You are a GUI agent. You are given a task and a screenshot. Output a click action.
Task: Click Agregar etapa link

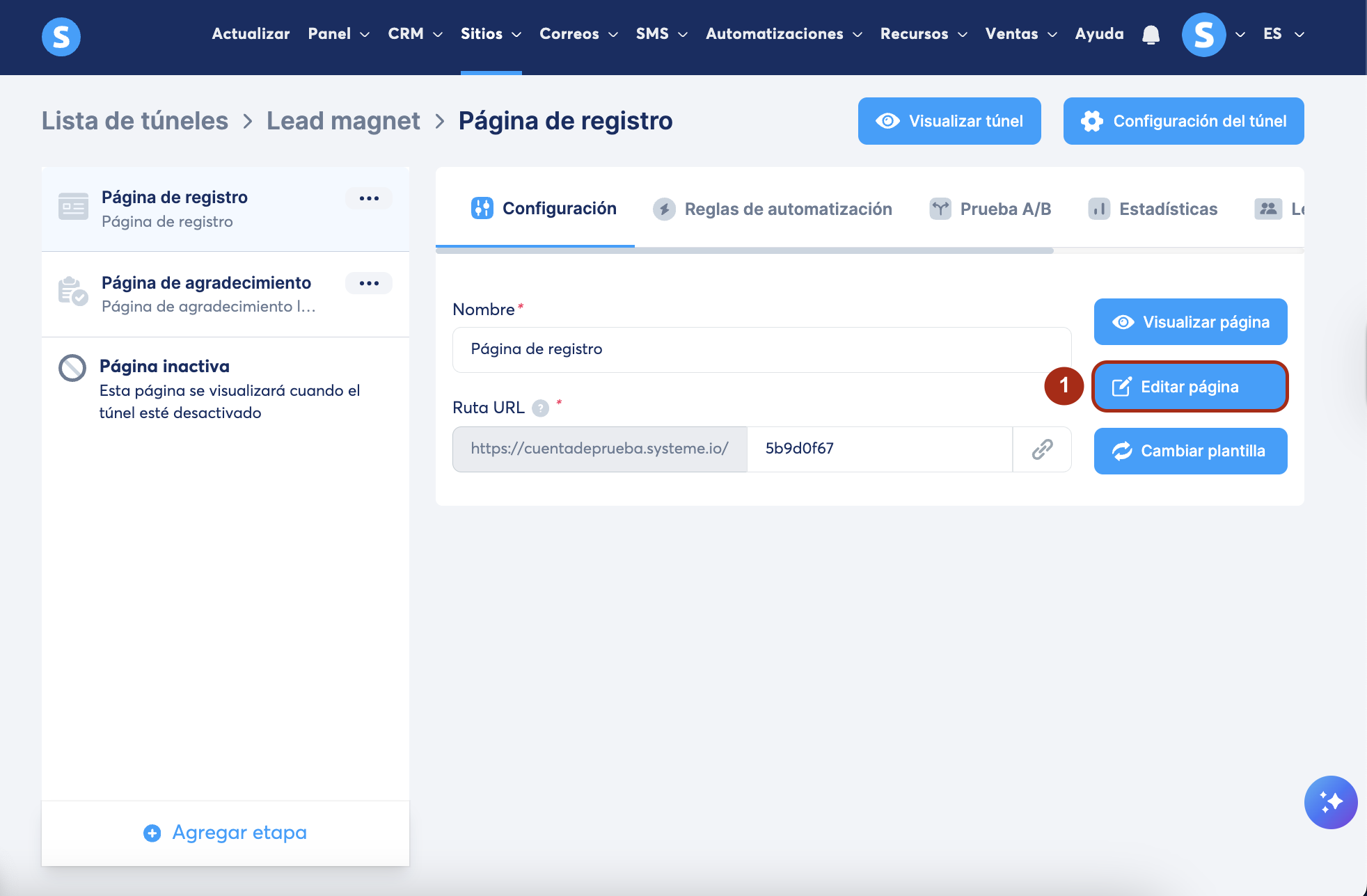(226, 833)
